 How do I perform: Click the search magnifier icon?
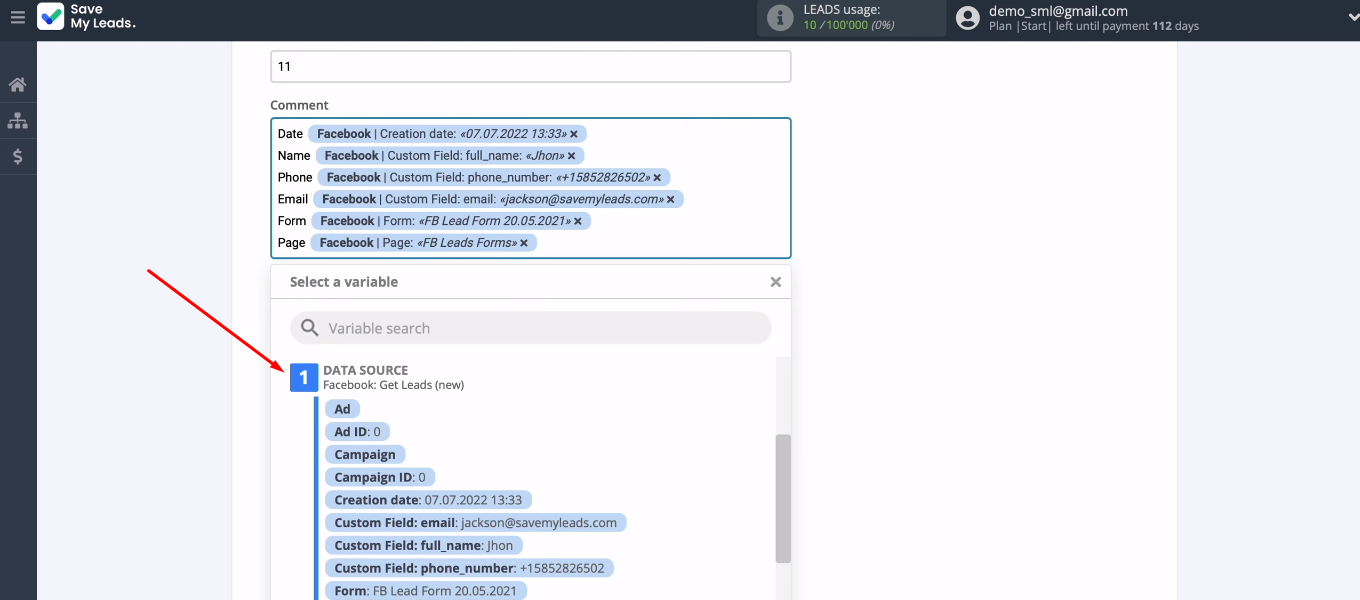pos(310,328)
